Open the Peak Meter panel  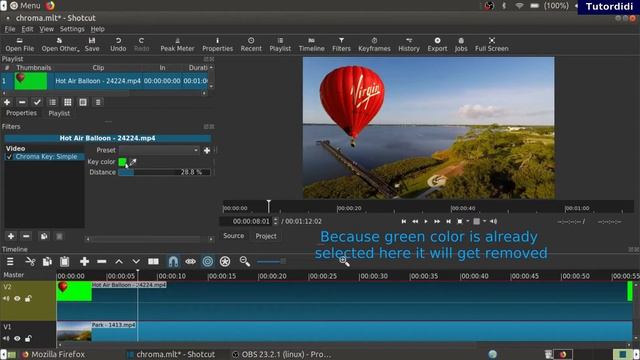tap(177, 44)
